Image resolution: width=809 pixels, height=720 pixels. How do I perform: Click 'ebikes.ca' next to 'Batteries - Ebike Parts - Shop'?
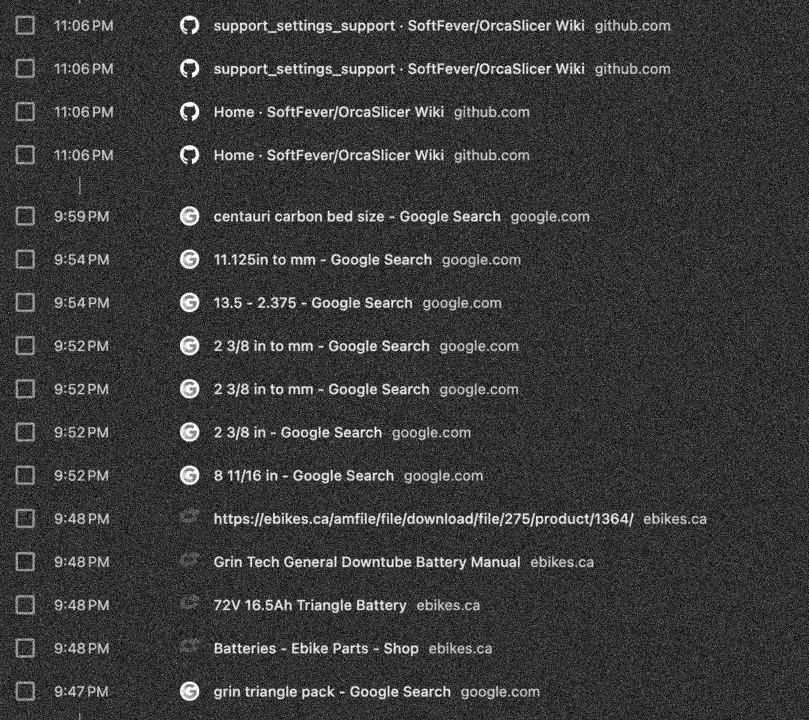point(460,648)
